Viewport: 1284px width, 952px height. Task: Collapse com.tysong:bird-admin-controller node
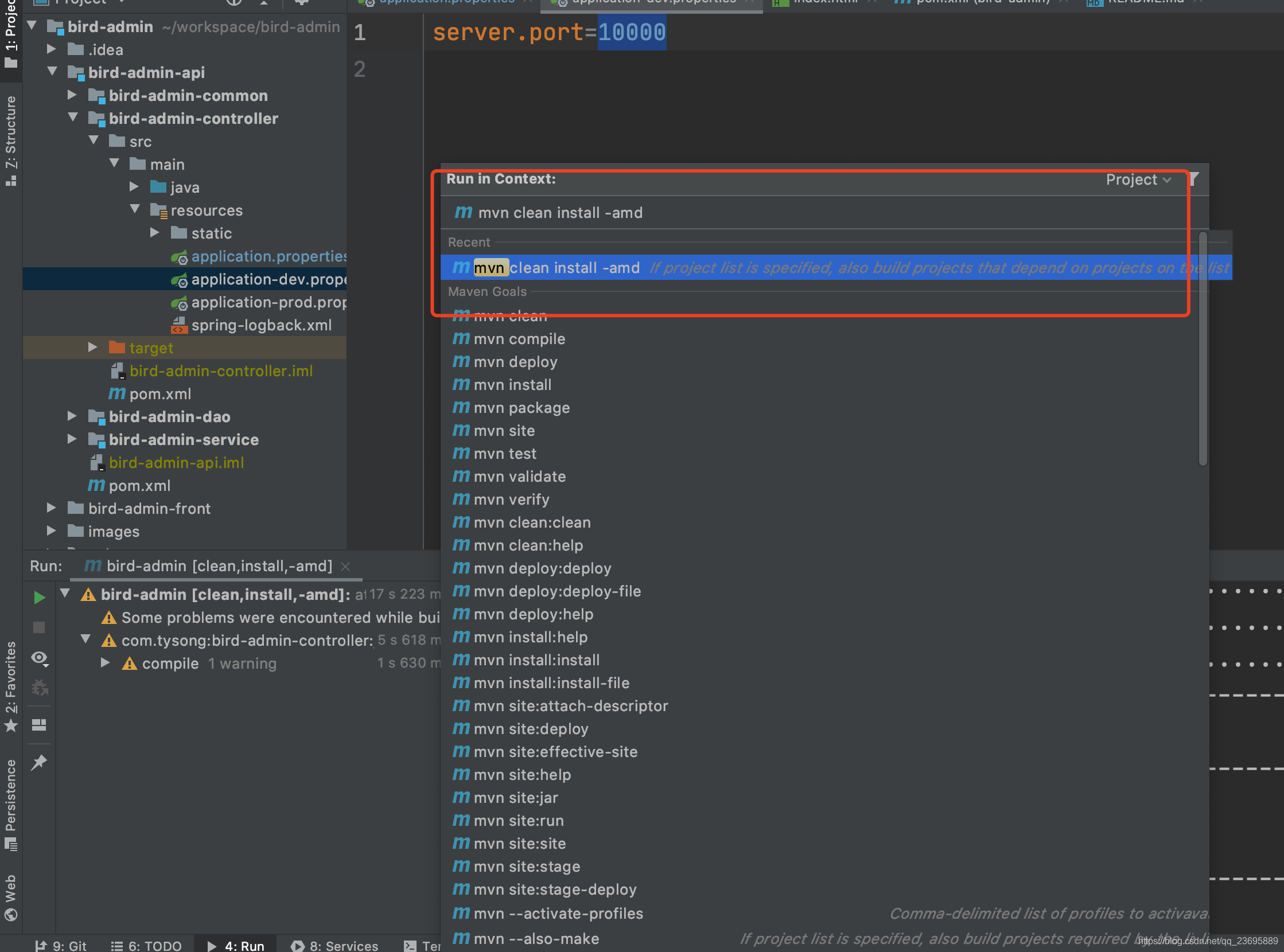tap(86, 639)
